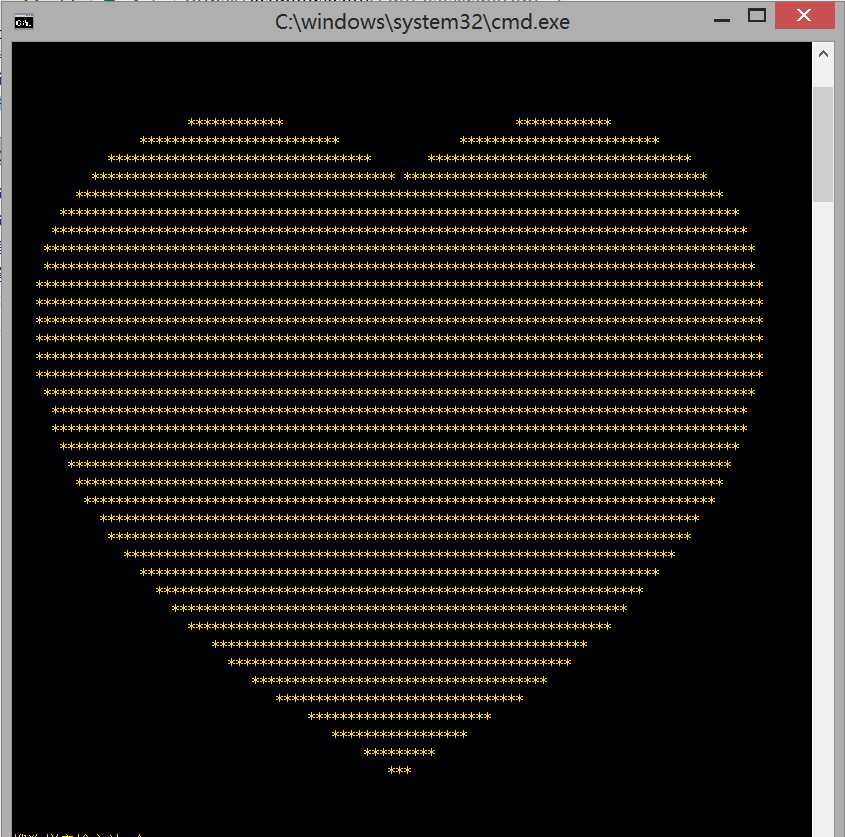Viewport: 845px width, 837px height.
Task: Click the vertical scrollbar thumb
Action: (x=823, y=144)
